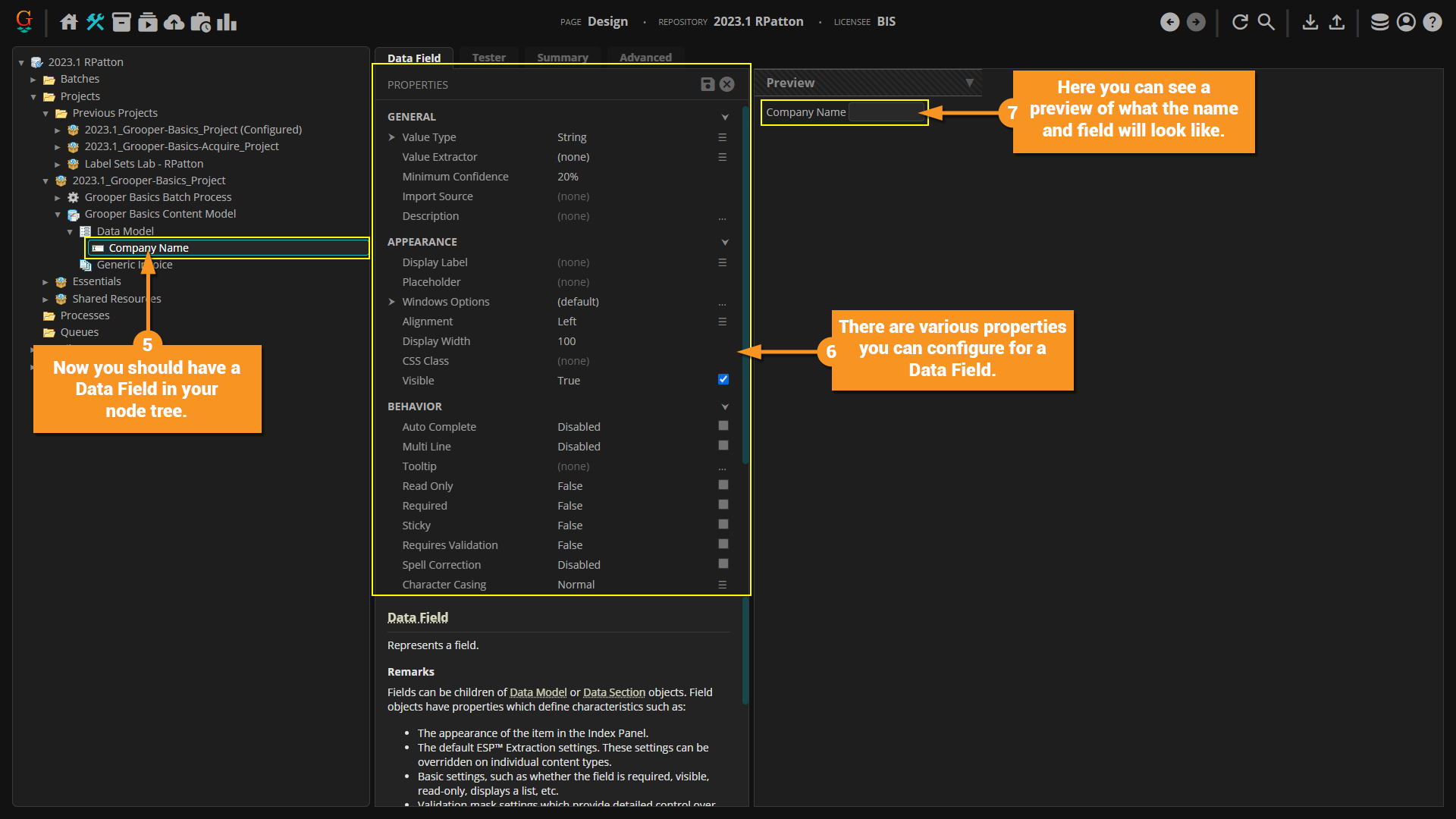The height and width of the screenshot is (819, 1456).
Task: Click the help question mark icon
Action: pos(1432,22)
